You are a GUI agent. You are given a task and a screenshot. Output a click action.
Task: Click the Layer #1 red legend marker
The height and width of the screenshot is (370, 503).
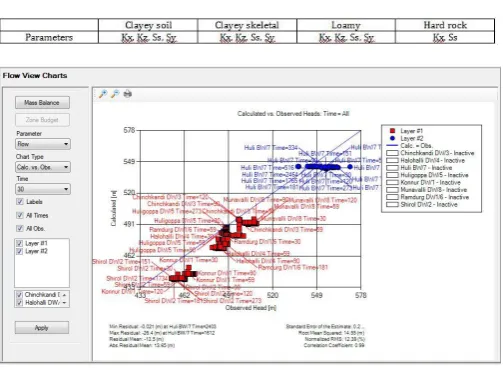(392, 131)
